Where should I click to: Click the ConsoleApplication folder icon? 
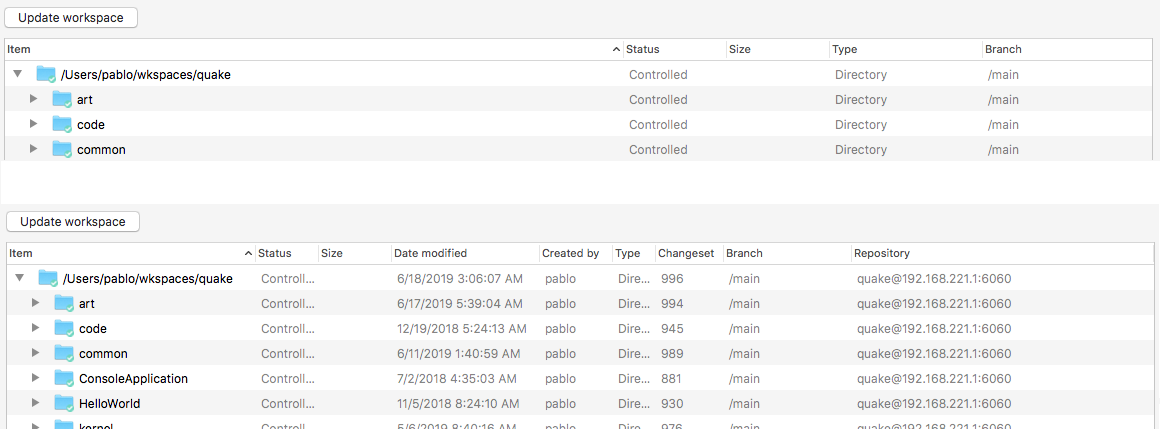coord(64,378)
